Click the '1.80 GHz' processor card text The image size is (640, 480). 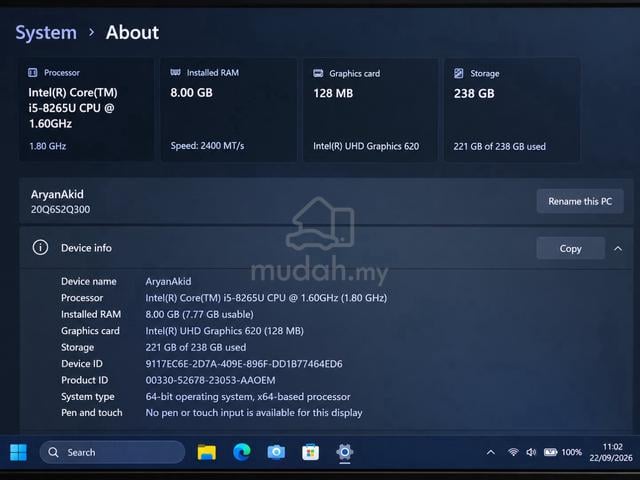(47, 146)
